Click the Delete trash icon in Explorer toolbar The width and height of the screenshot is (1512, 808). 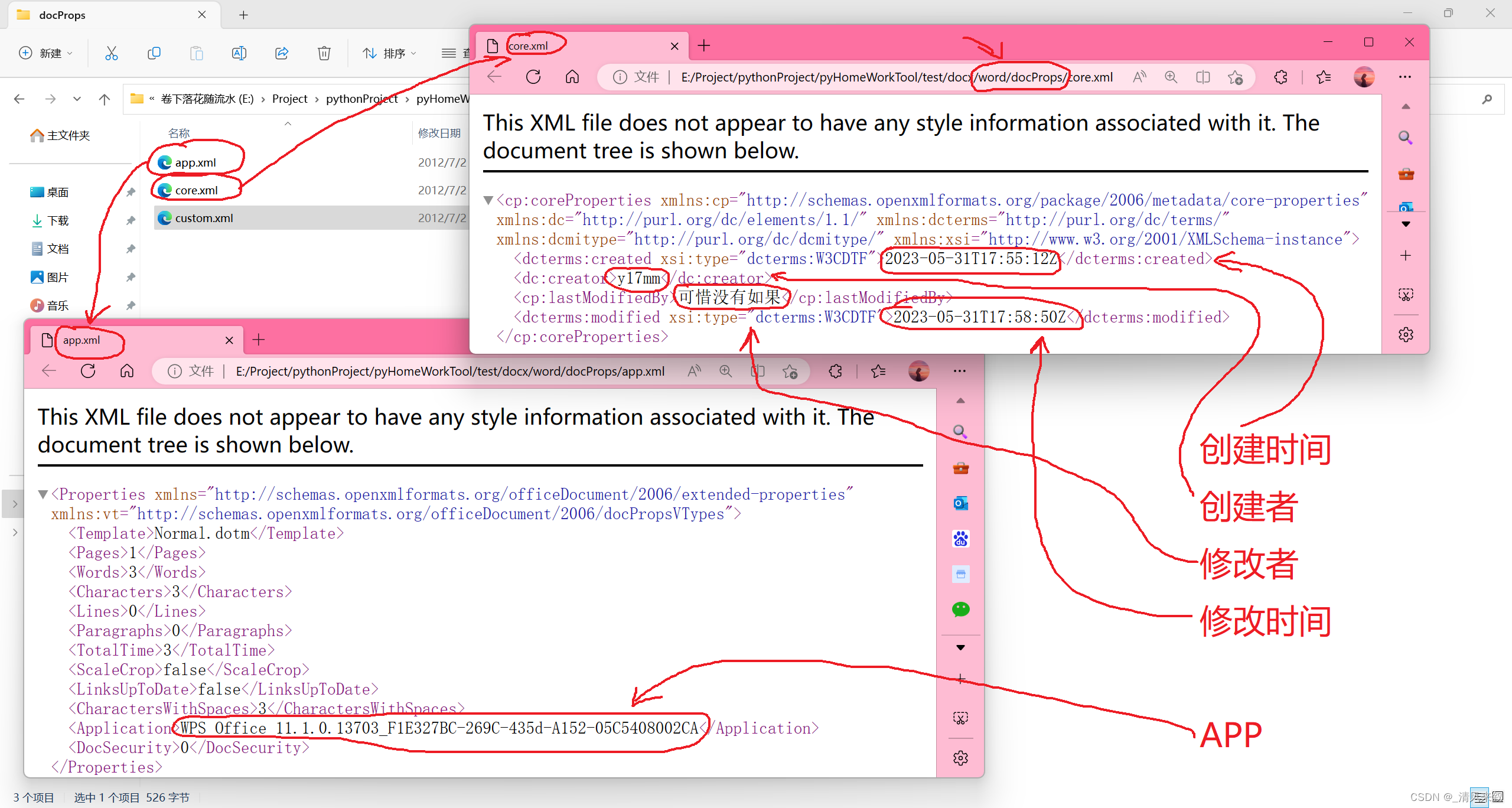tap(324, 53)
